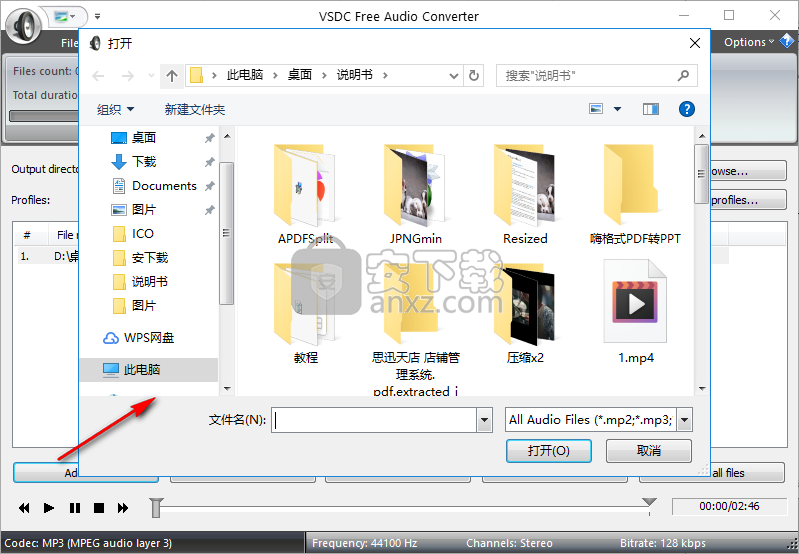Open the view options dropdown arrow
The width and height of the screenshot is (799, 554).
617,109
